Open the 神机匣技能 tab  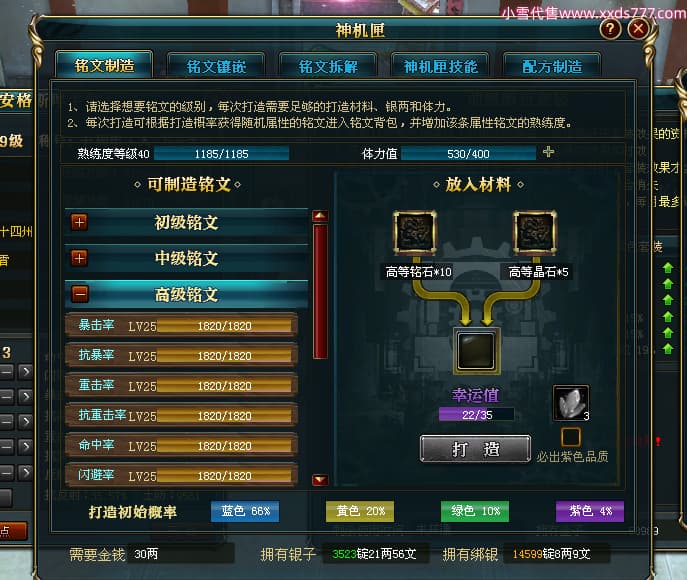[x=440, y=66]
